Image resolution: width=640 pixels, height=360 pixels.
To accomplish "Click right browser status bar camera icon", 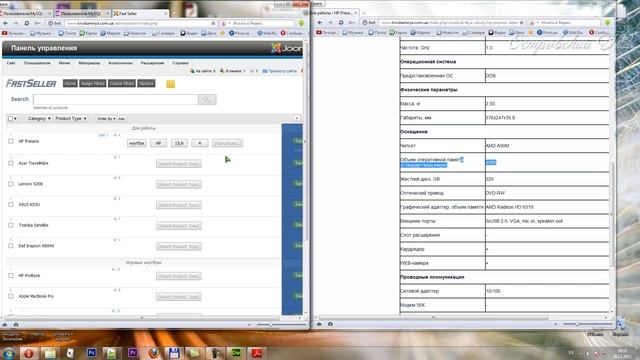I will click(x=330, y=324).
